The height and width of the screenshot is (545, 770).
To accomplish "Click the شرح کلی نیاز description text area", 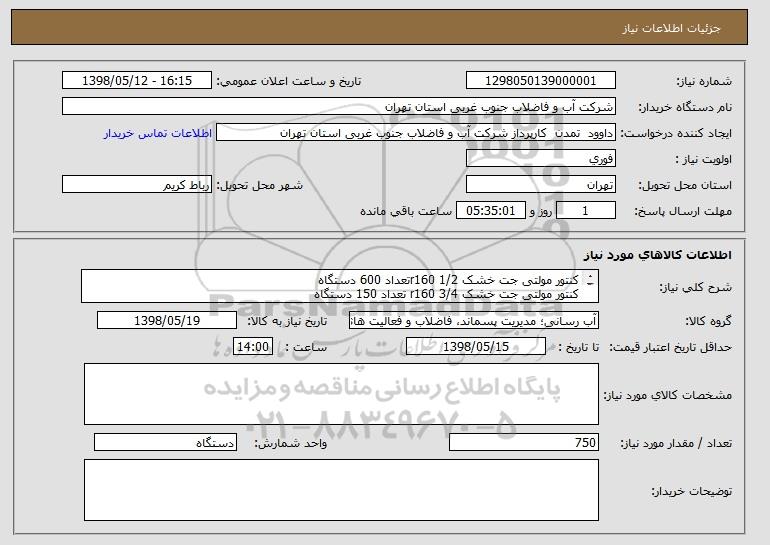I will (x=340, y=286).
